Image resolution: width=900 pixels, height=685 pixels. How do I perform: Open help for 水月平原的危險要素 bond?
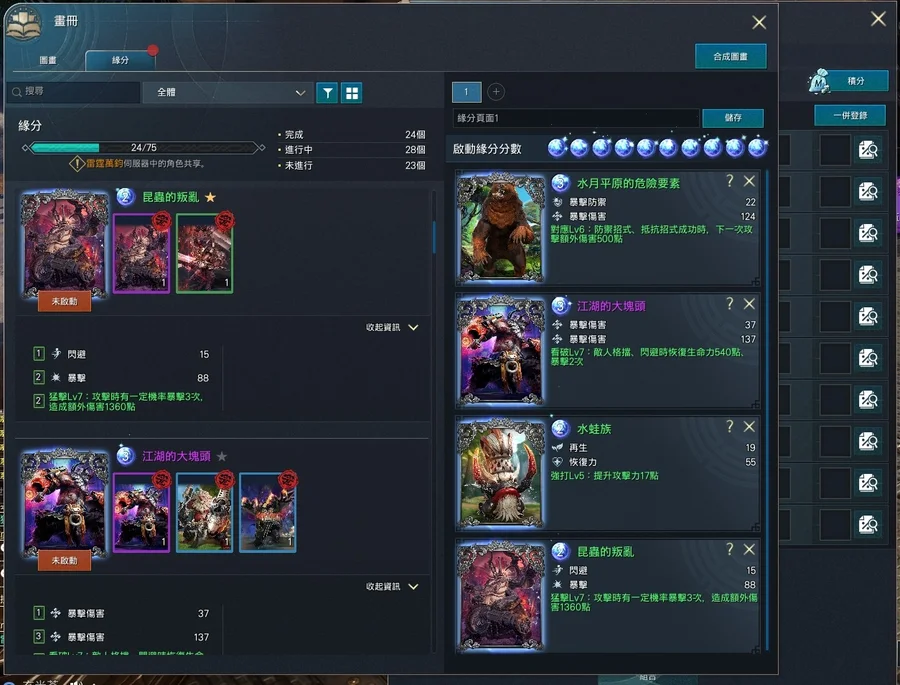[x=730, y=181]
